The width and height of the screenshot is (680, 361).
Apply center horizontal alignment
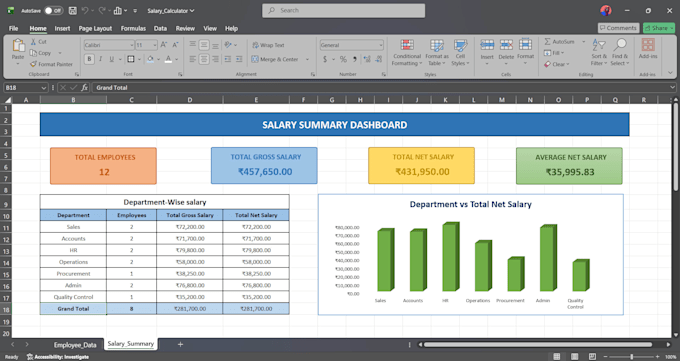tap(204, 59)
